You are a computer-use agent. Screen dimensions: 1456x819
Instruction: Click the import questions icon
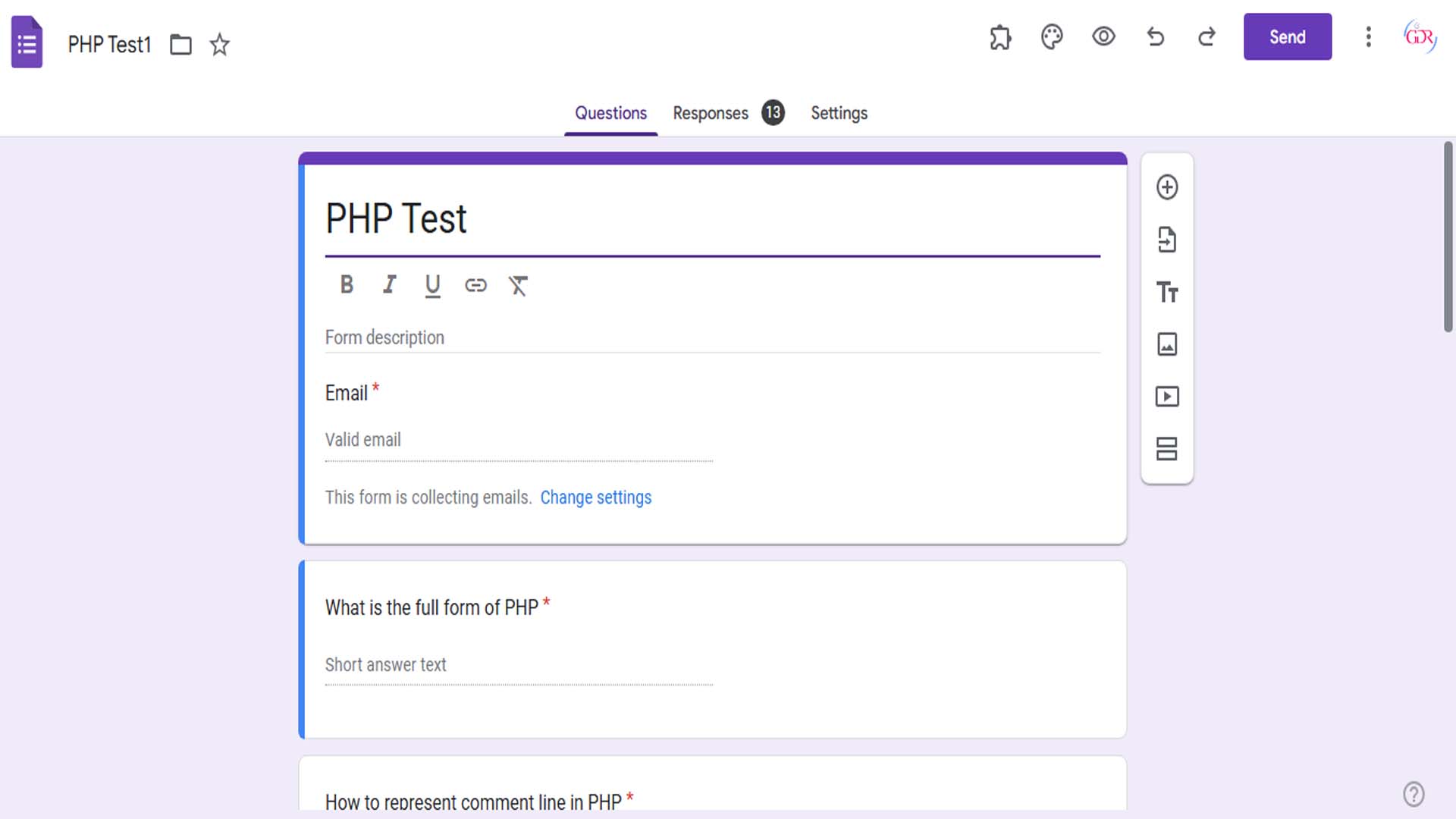[x=1167, y=240]
